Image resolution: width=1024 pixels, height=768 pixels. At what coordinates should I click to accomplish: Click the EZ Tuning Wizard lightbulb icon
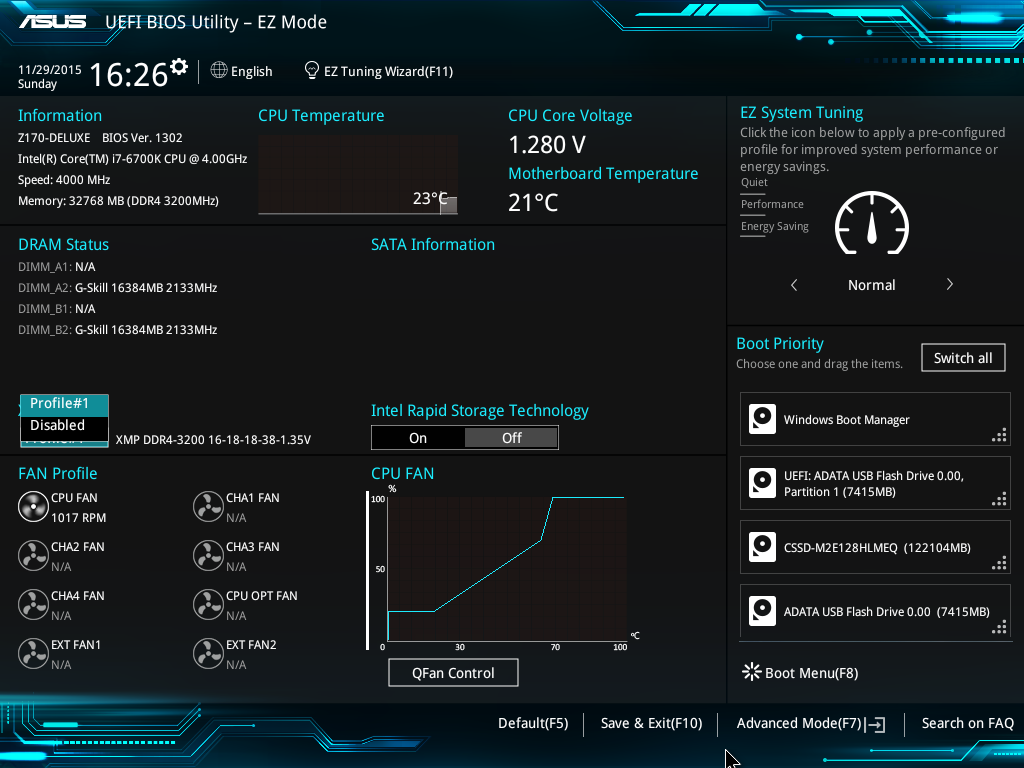[x=312, y=70]
